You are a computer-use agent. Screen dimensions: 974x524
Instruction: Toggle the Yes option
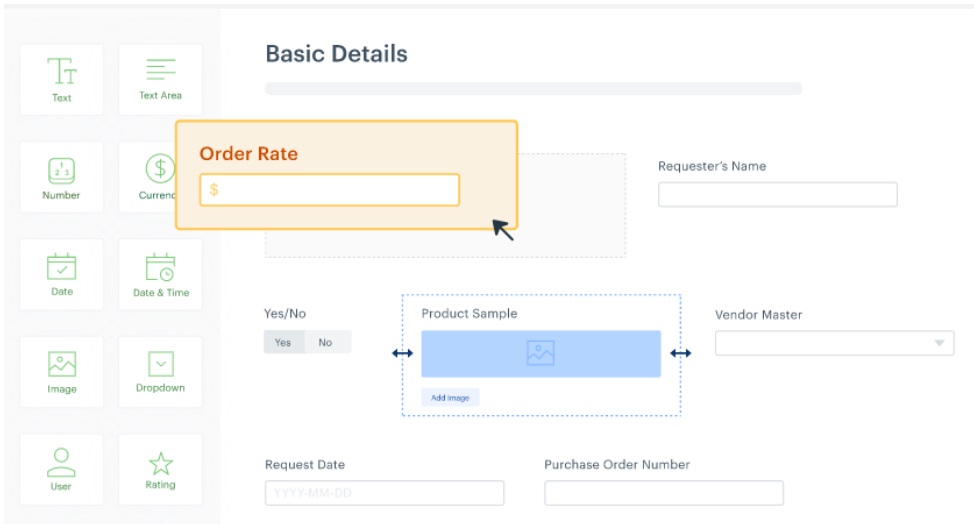(x=283, y=342)
